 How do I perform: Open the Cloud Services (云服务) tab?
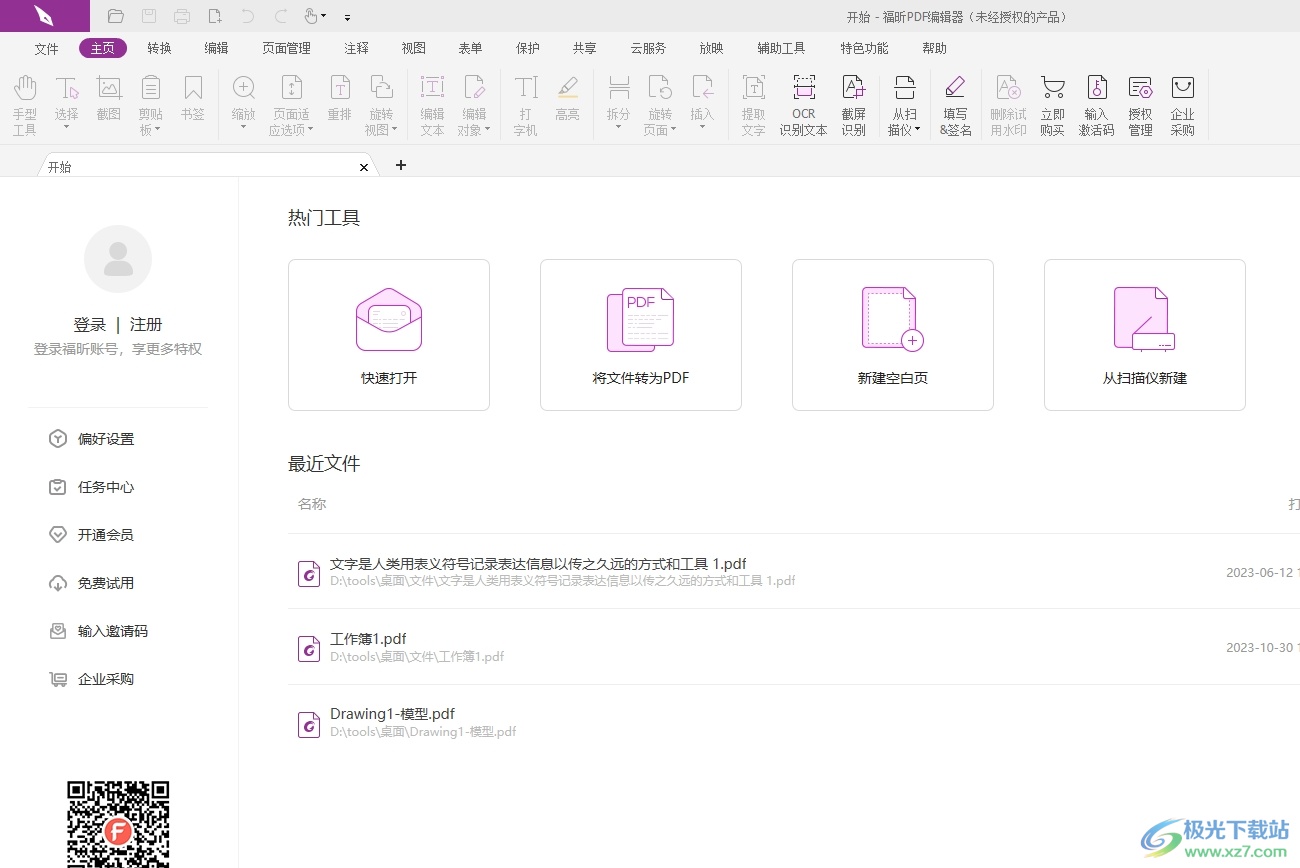[648, 48]
